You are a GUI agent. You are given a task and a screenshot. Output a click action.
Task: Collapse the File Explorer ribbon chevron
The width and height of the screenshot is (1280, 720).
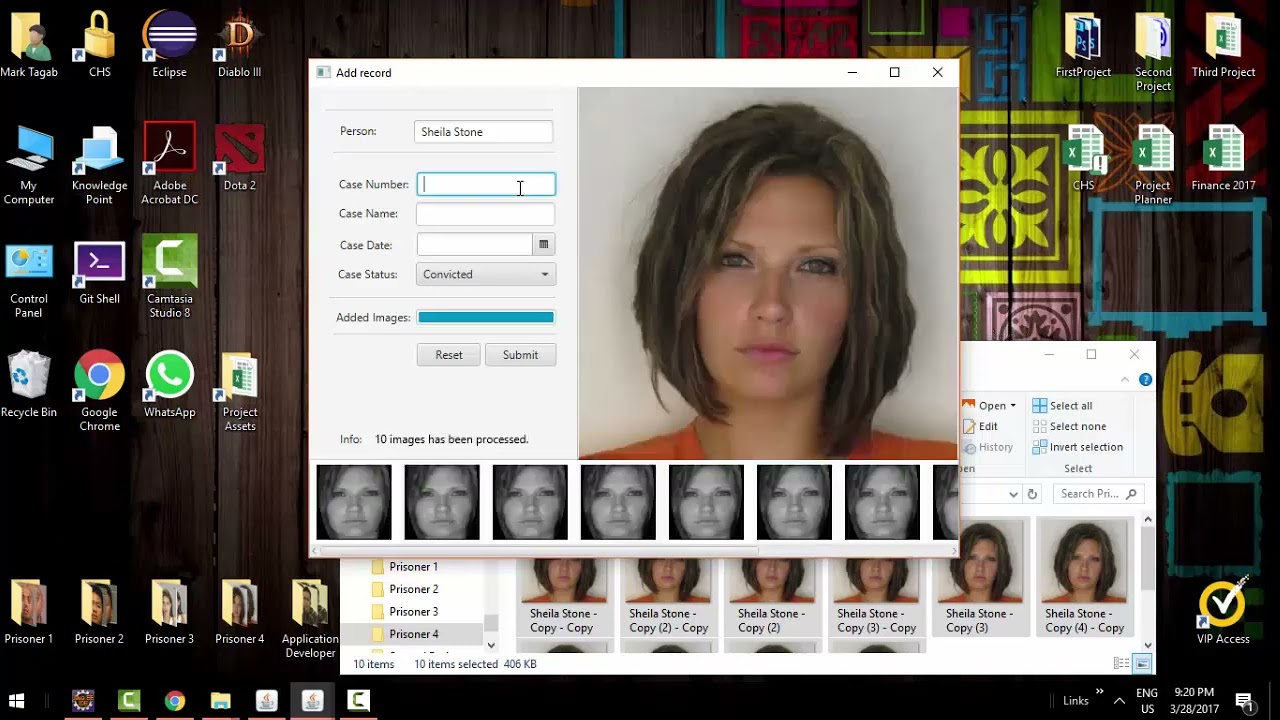(1125, 380)
